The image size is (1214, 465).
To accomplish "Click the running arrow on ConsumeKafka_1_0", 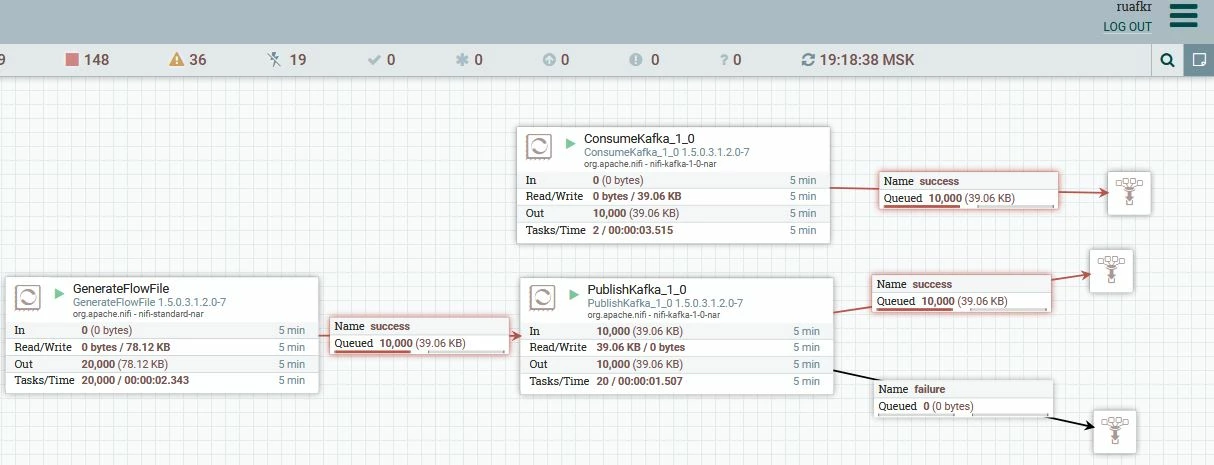I will [570, 143].
